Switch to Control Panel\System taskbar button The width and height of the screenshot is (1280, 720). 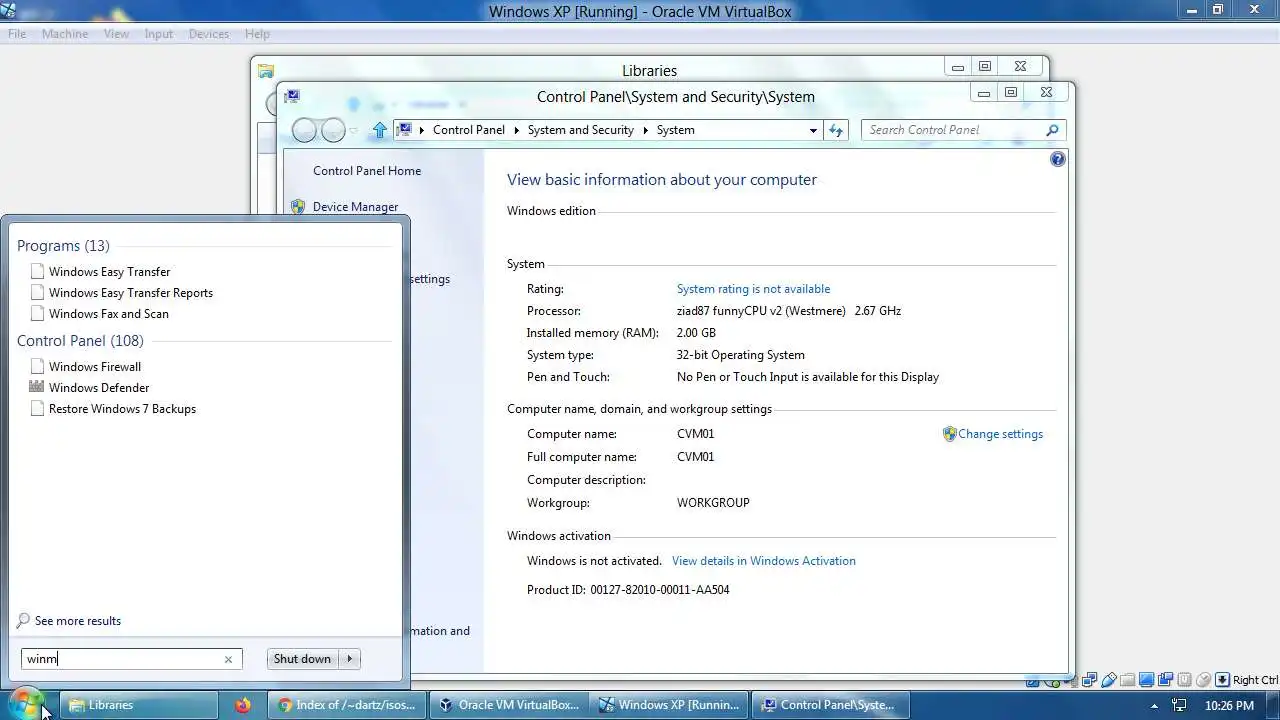coord(829,705)
